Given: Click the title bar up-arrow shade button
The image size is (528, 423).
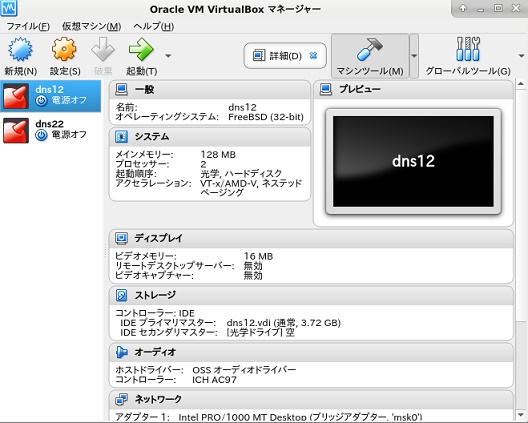Looking at the screenshot, I should [463, 8].
